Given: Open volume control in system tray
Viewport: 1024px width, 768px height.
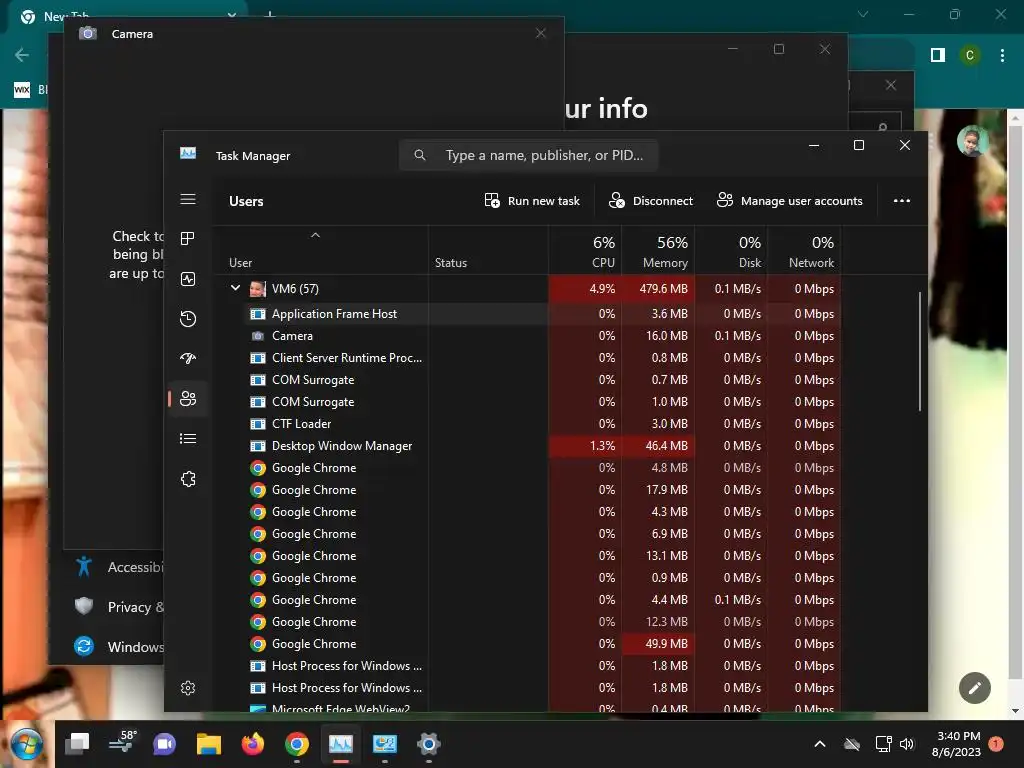Looking at the screenshot, I should 906,744.
